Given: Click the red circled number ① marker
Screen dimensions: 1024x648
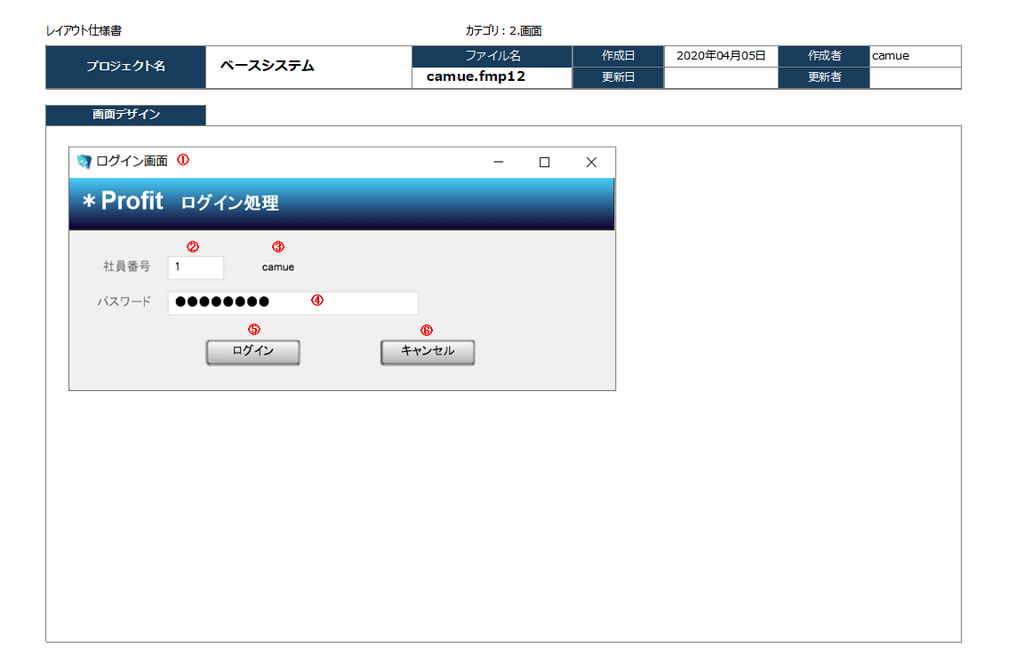Looking at the screenshot, I should click(x=183, y=160).
